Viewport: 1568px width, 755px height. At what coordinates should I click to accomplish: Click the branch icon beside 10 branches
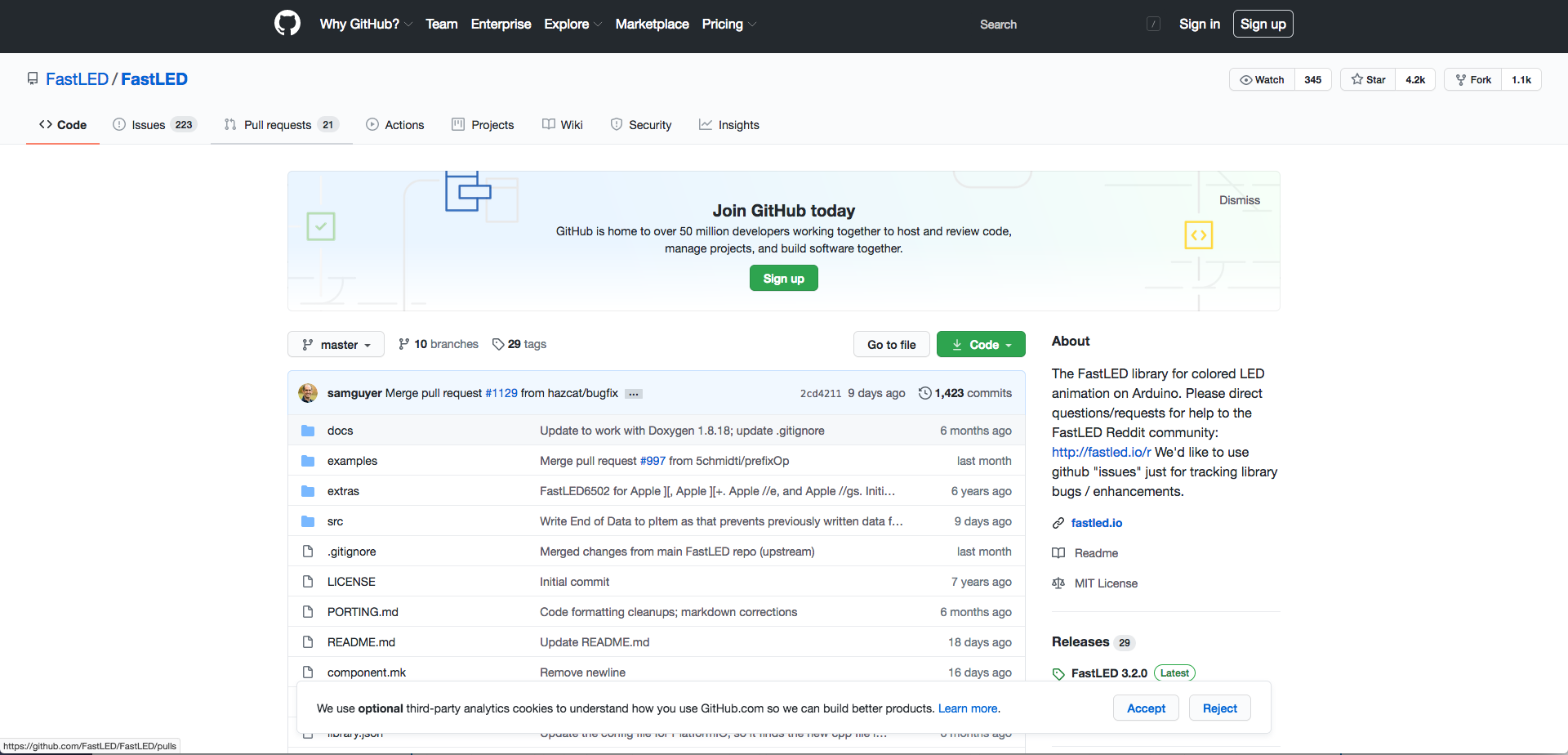[404, 344]
